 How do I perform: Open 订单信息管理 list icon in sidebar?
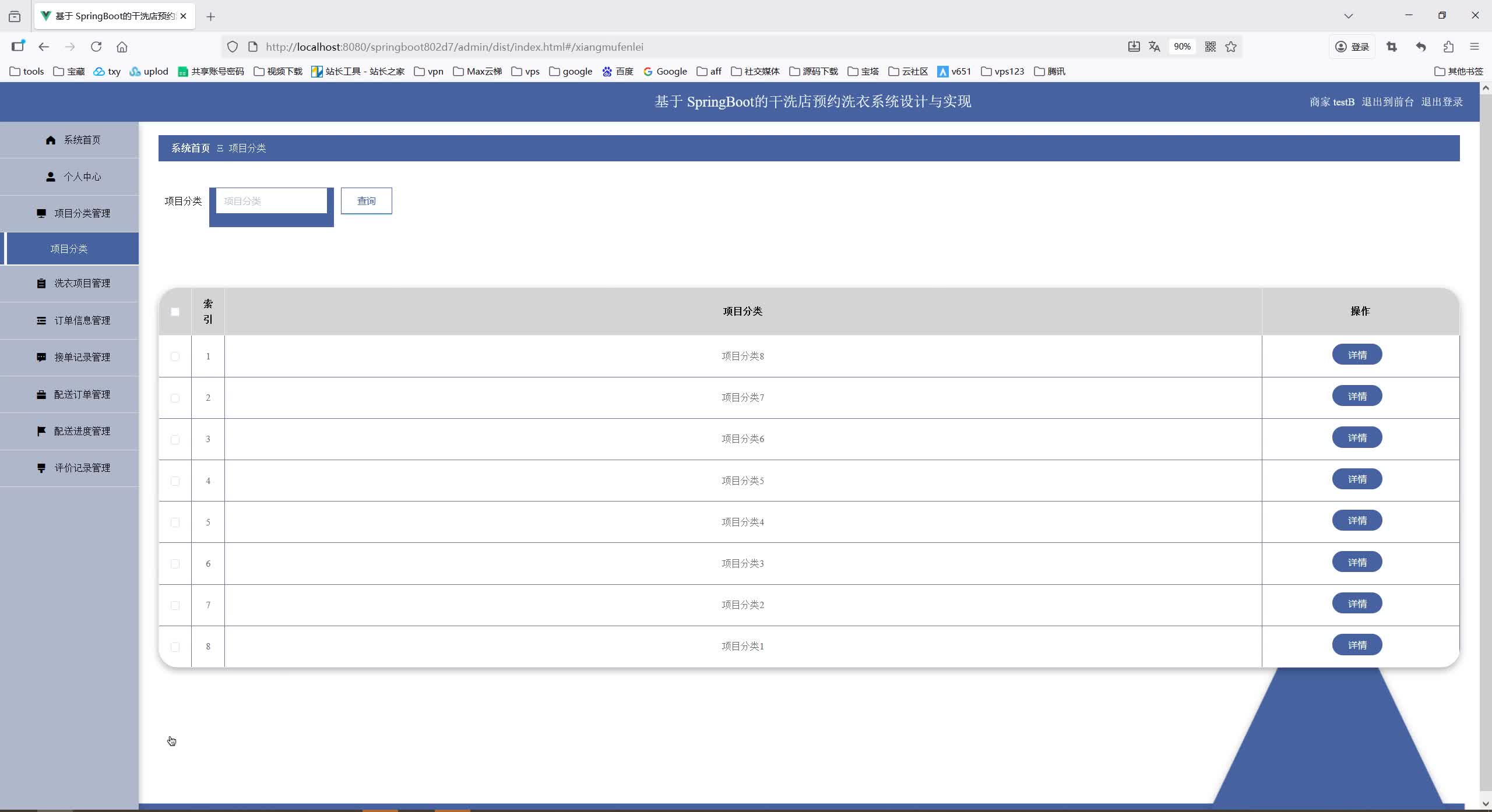[x=41, y=320]
